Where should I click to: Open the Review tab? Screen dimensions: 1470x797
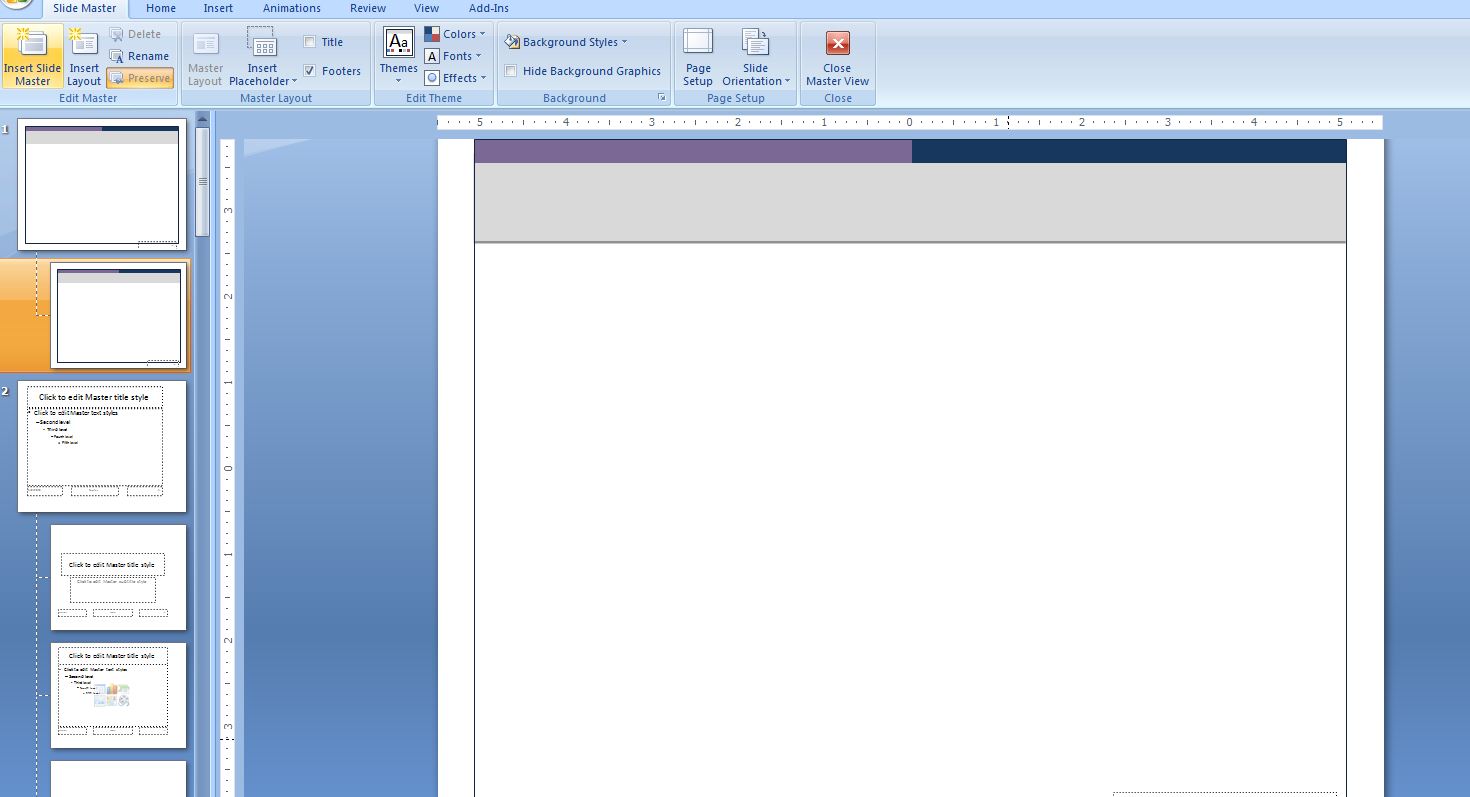click(x=368, y=8)
